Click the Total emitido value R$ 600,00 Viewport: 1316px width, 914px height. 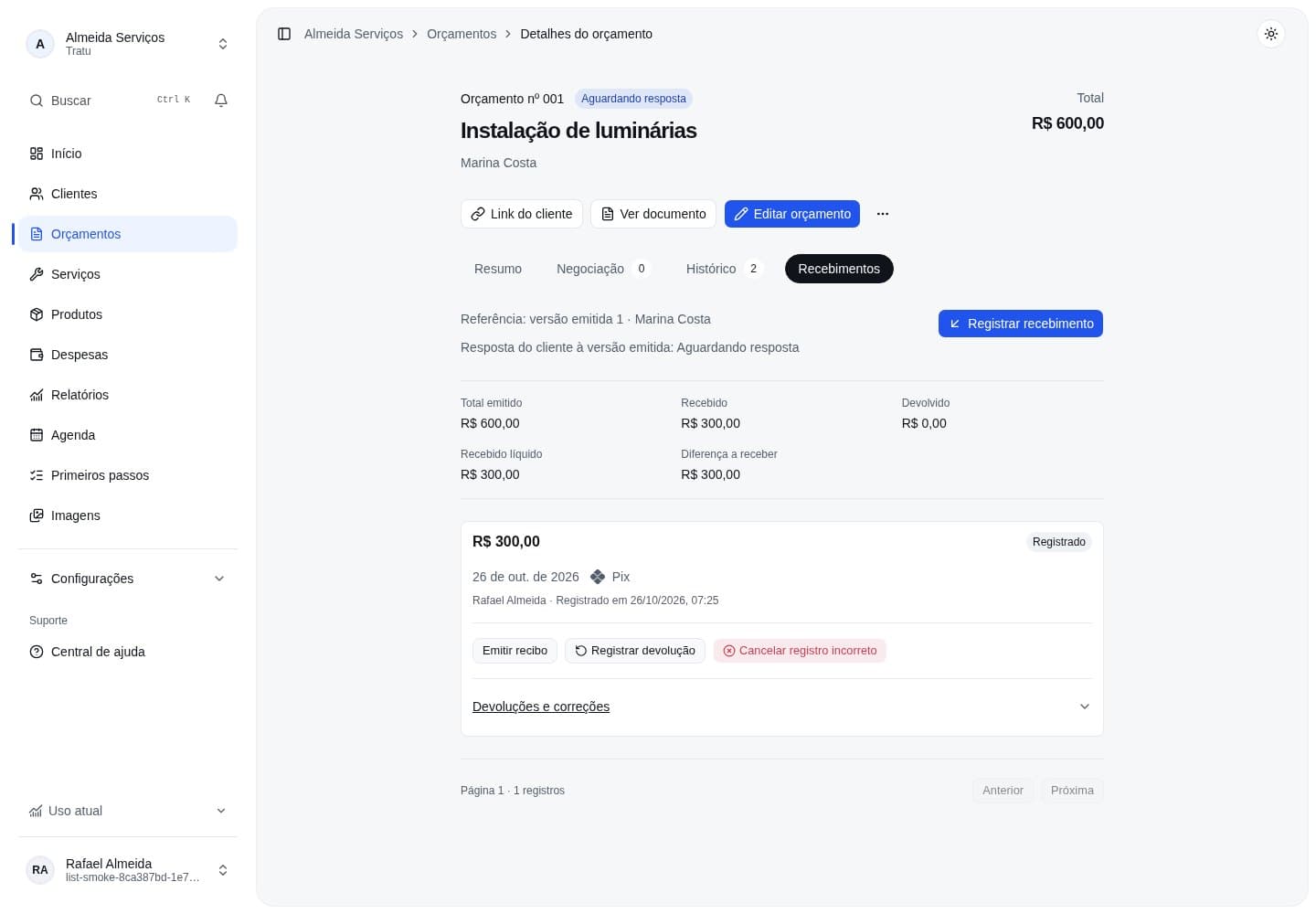coord(490,423)
